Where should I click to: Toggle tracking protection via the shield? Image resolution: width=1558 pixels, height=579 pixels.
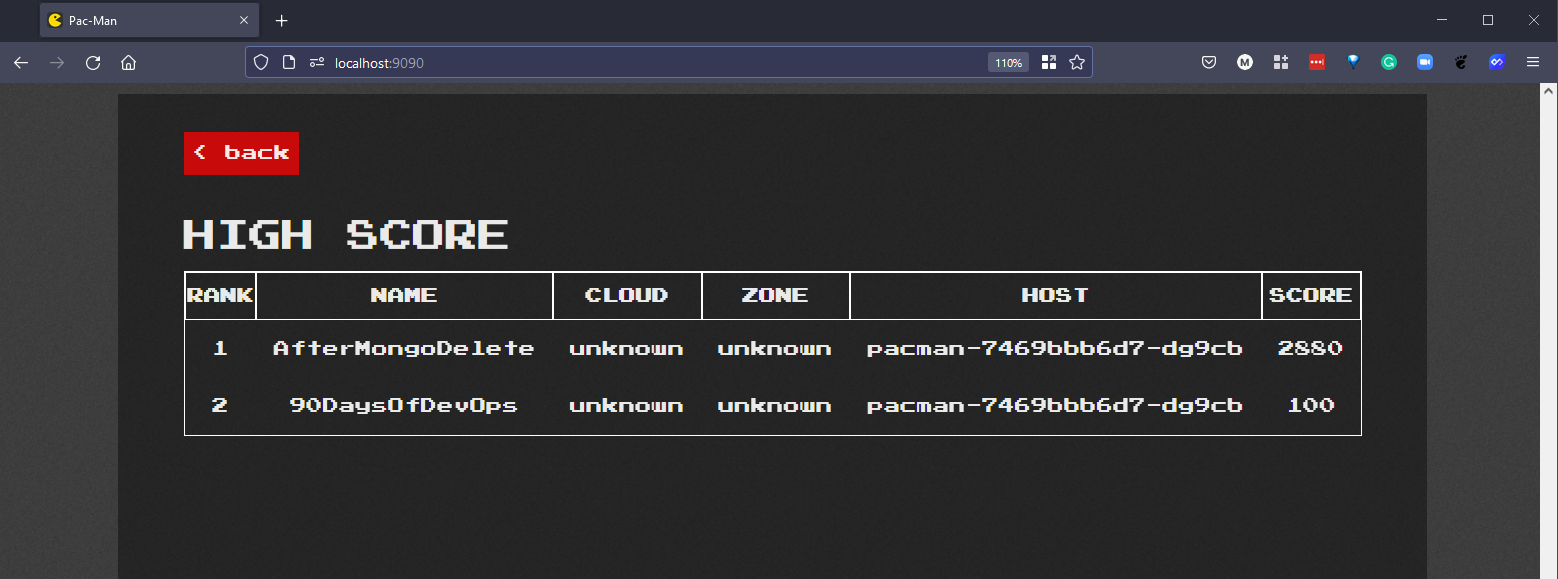(260, 62)
